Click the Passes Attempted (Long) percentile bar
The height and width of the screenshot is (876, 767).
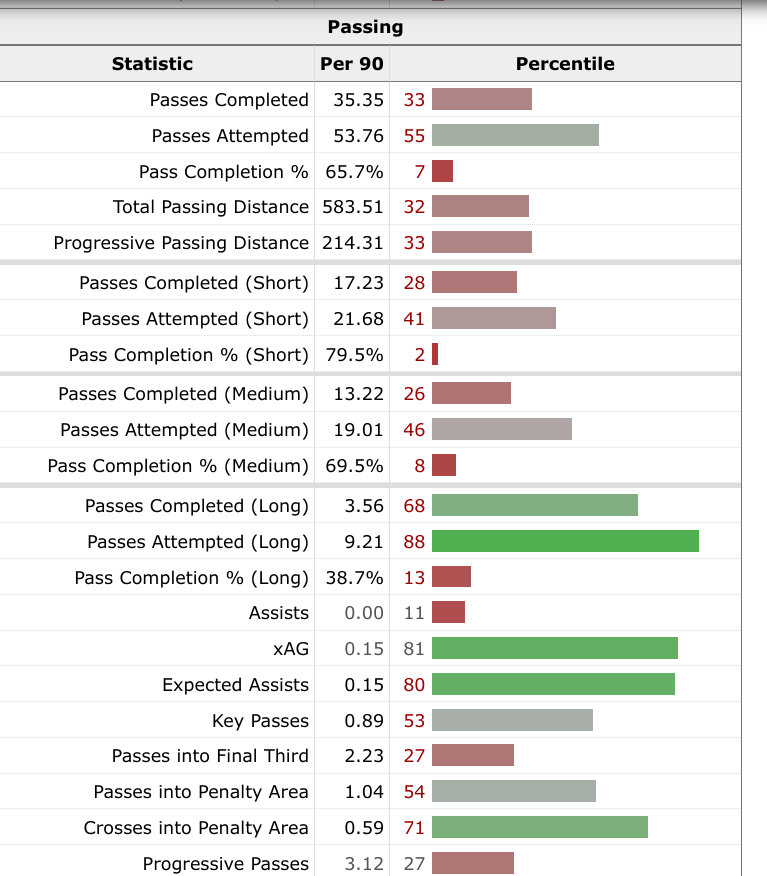click(565, 542)
